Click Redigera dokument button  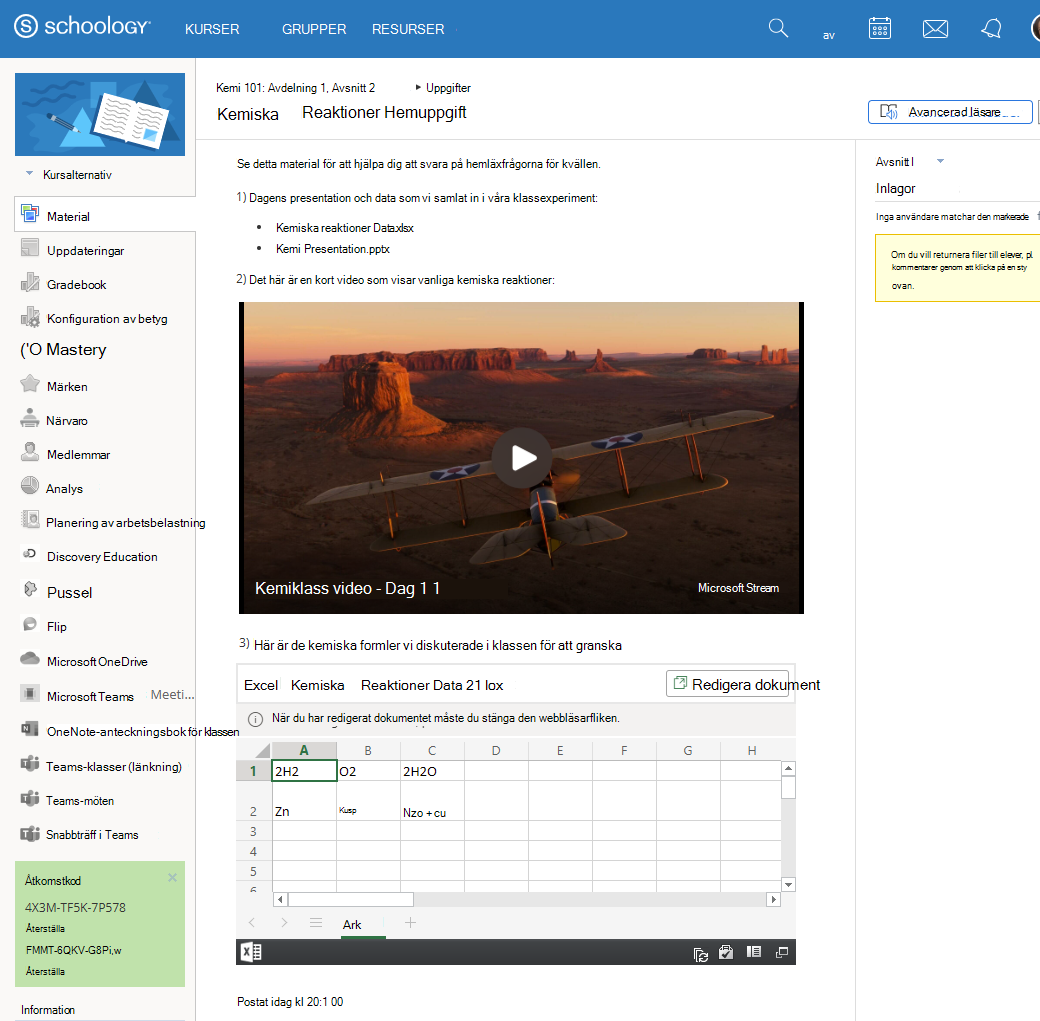(728, 683)
